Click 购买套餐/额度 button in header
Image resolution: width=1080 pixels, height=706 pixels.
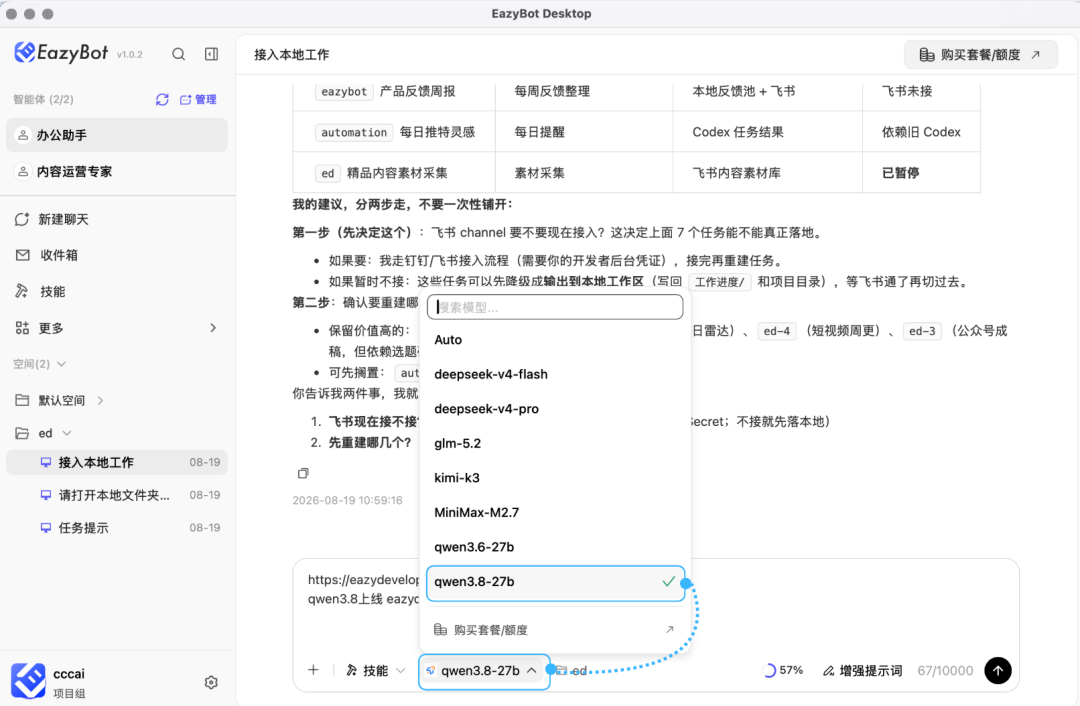click(x=980, y=54)
